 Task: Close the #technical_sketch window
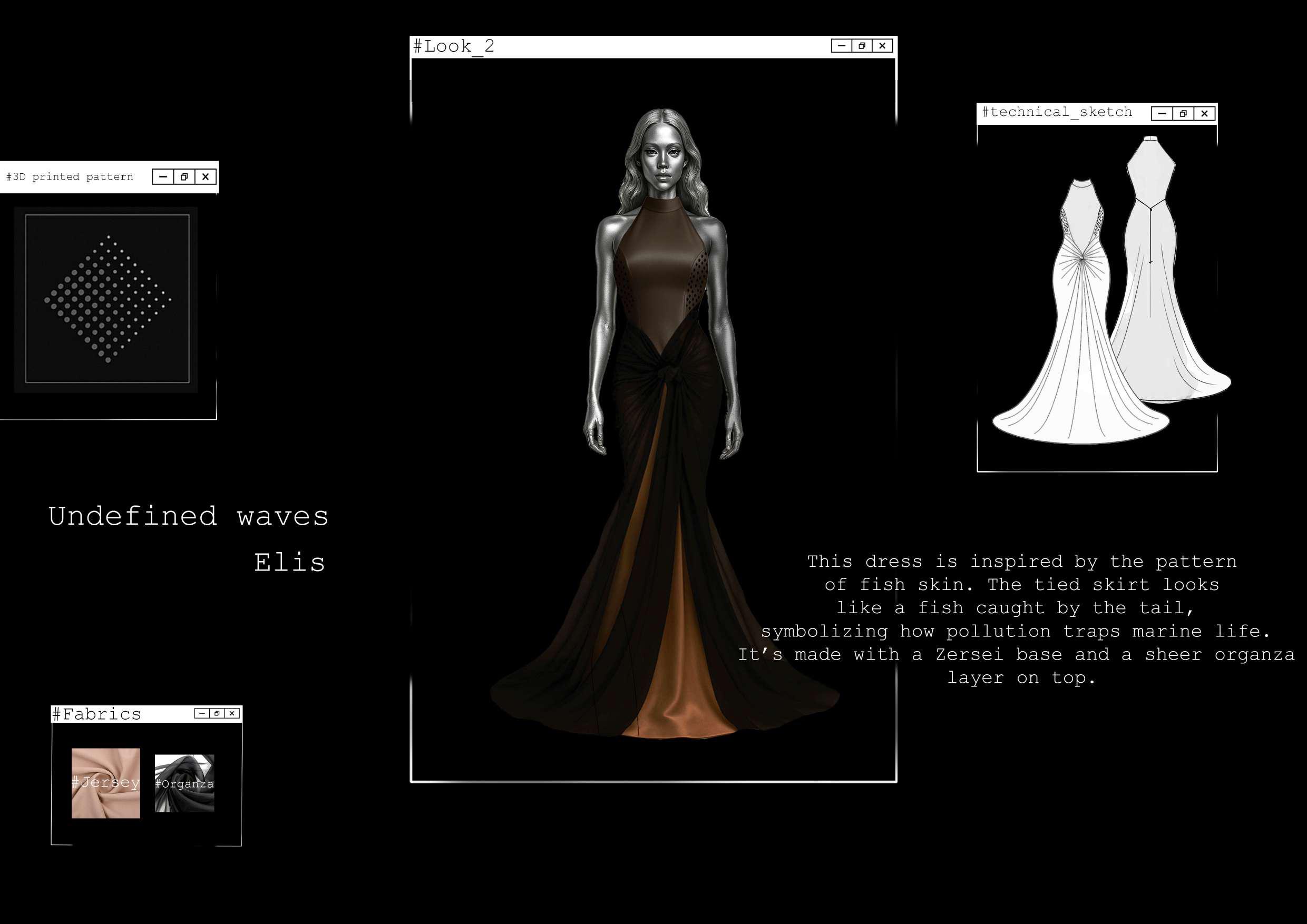[x=1205, y=114]
